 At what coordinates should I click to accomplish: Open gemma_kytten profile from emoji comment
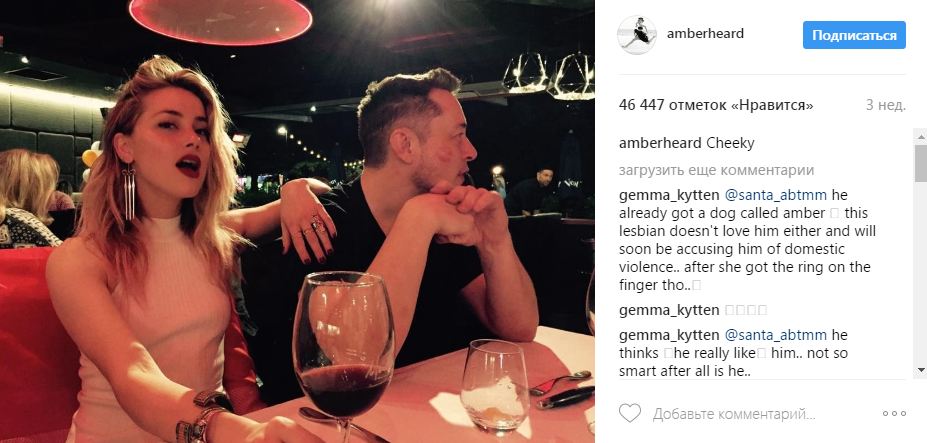(669, 310)
